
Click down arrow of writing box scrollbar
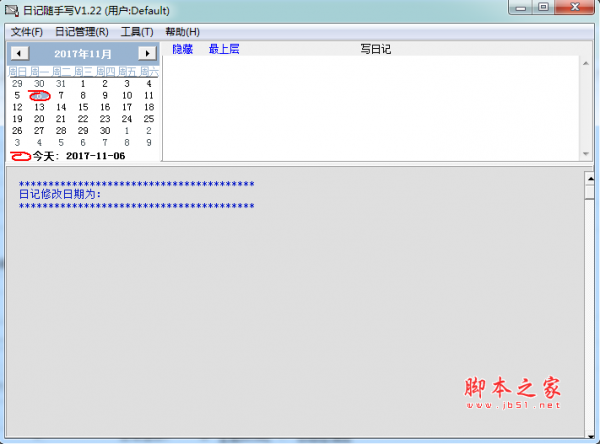click(x=586, y=153)
